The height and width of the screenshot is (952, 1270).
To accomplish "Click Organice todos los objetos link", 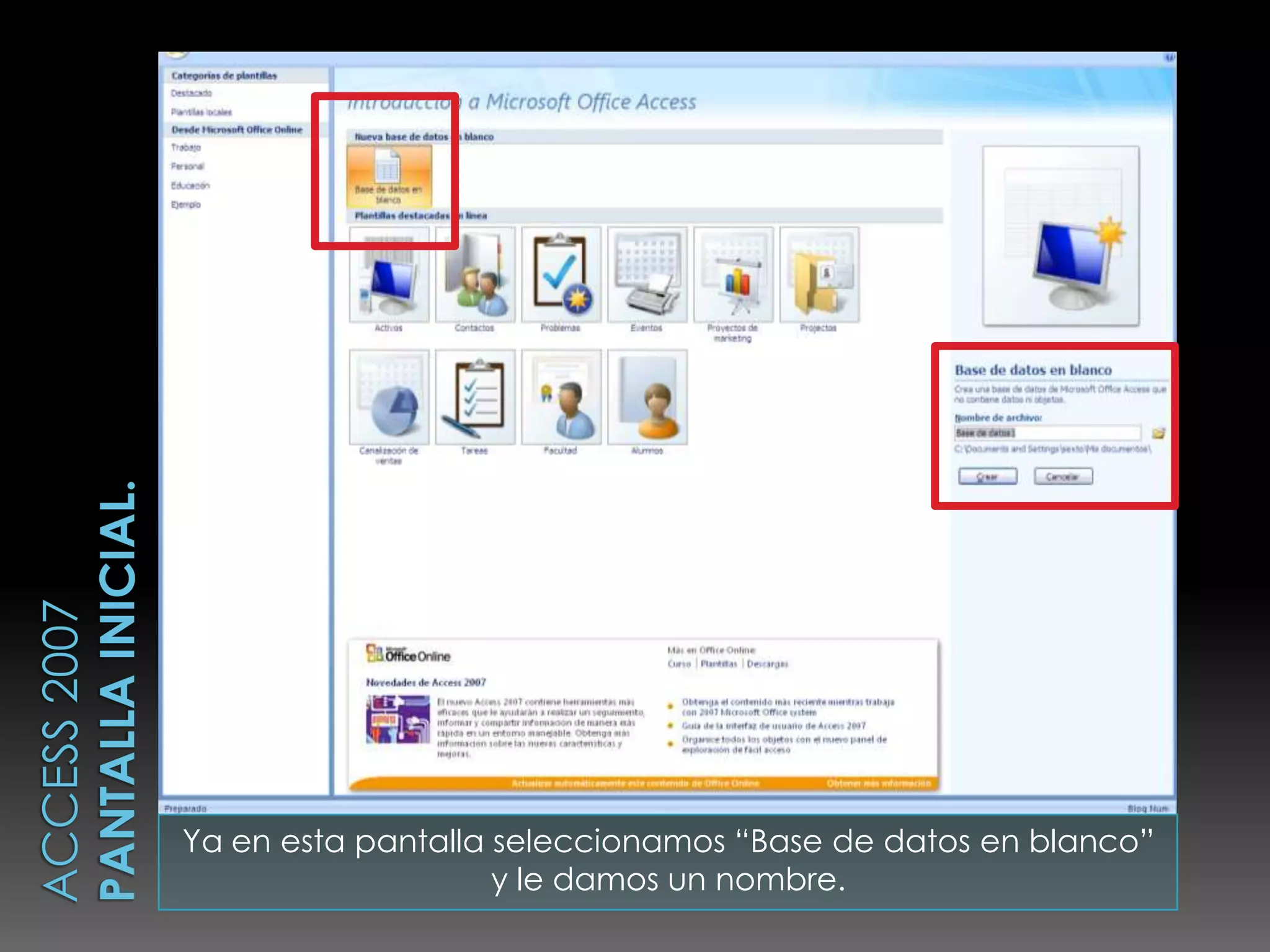I will pos(784,744).
